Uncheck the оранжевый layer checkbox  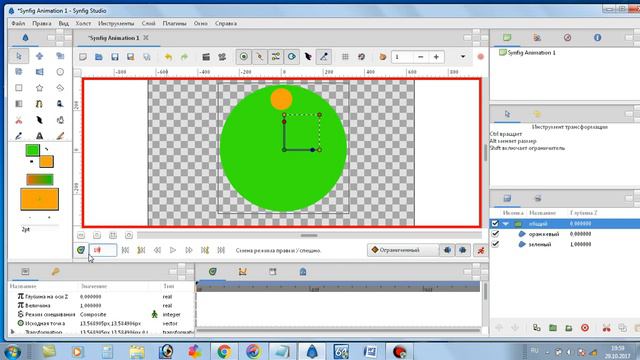[x=495, y=234]
